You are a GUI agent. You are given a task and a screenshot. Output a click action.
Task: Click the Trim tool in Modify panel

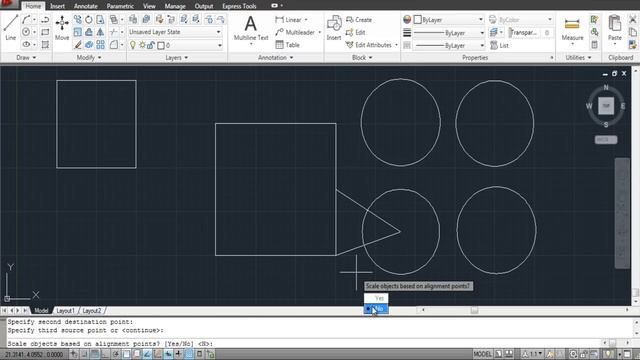113,32
